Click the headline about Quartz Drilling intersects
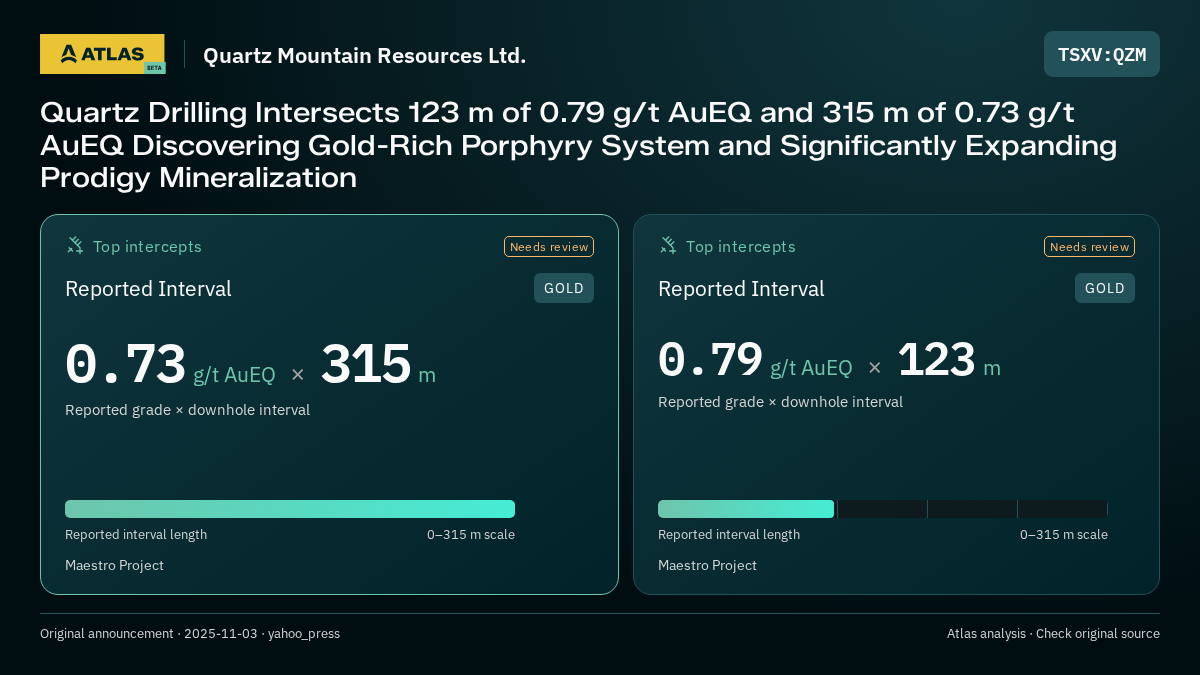Image resolution: width=1200 pixels, height=675 pixels. tap(578, 145)
